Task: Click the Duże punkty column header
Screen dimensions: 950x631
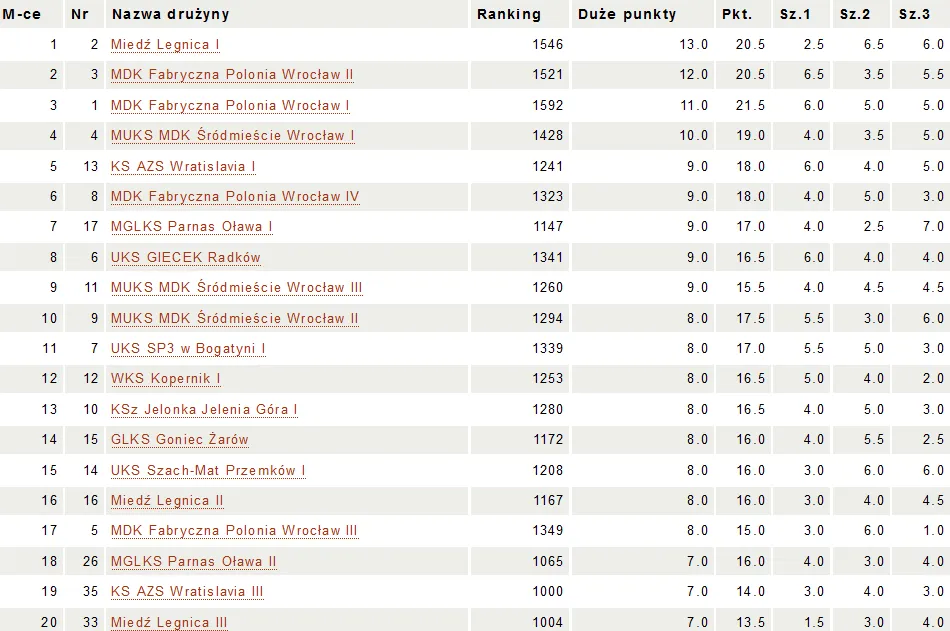Action: click(x=627, y=14)
